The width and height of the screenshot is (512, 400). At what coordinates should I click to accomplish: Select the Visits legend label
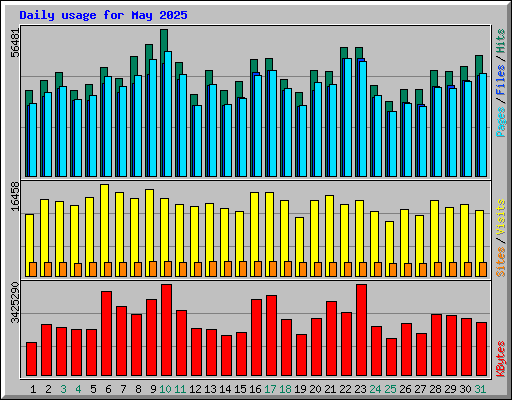[x=501, y=217]
